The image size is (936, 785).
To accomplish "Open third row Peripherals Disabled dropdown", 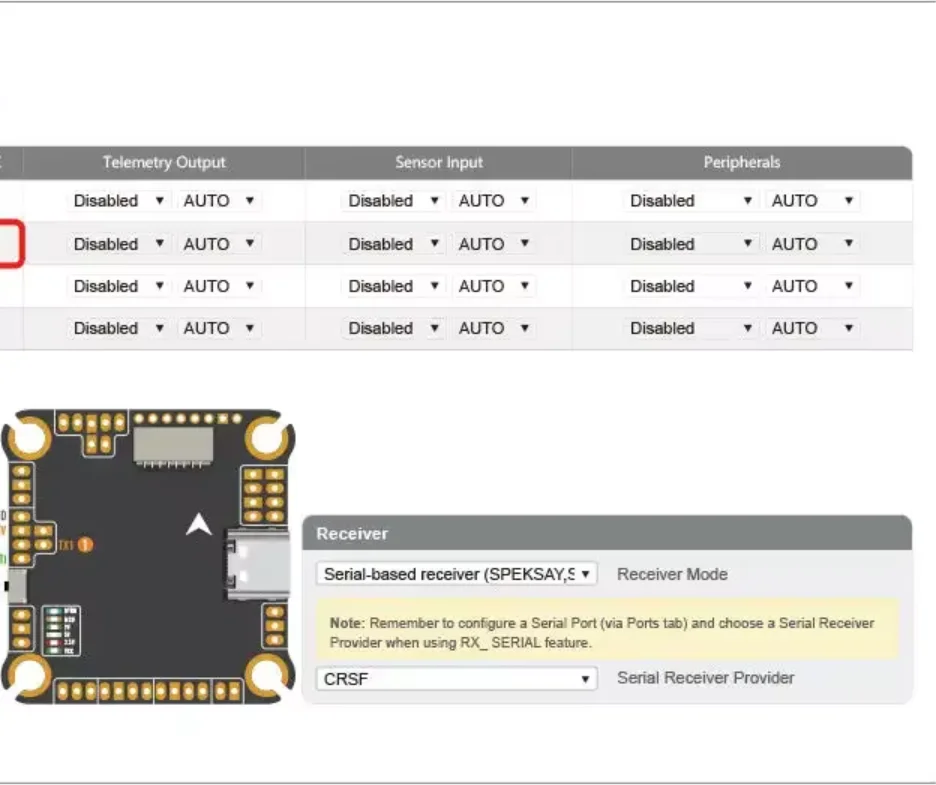I will pyautogui.click(x=691, y=286).
